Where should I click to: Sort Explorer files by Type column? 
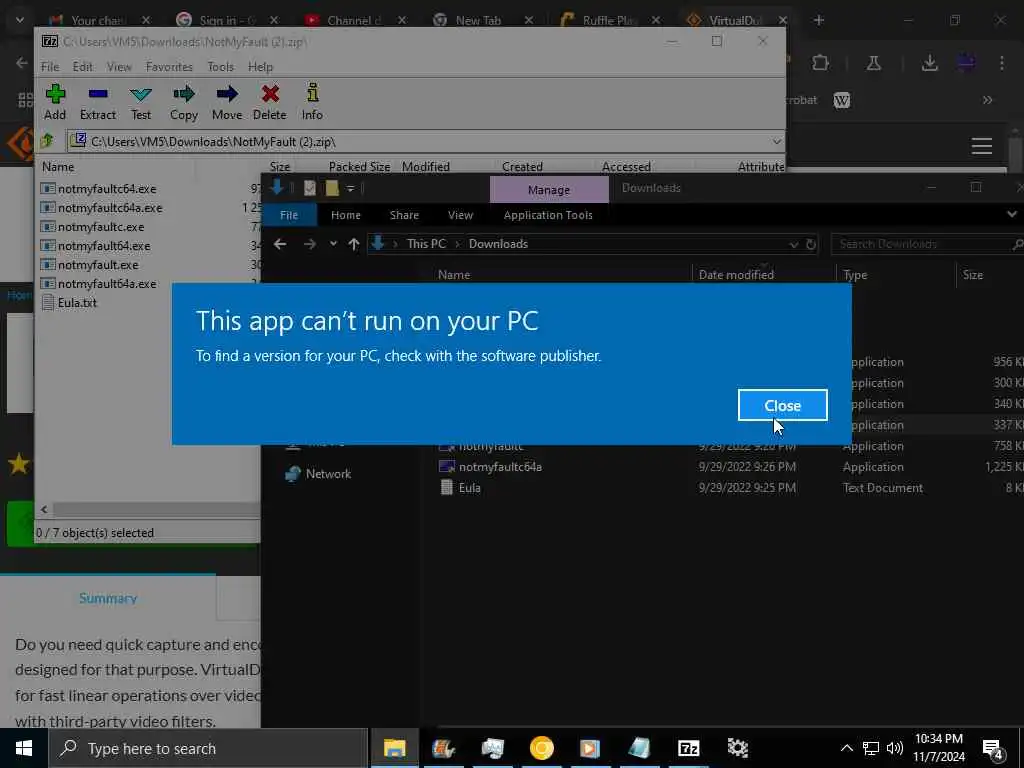click(x=855, y=275)
